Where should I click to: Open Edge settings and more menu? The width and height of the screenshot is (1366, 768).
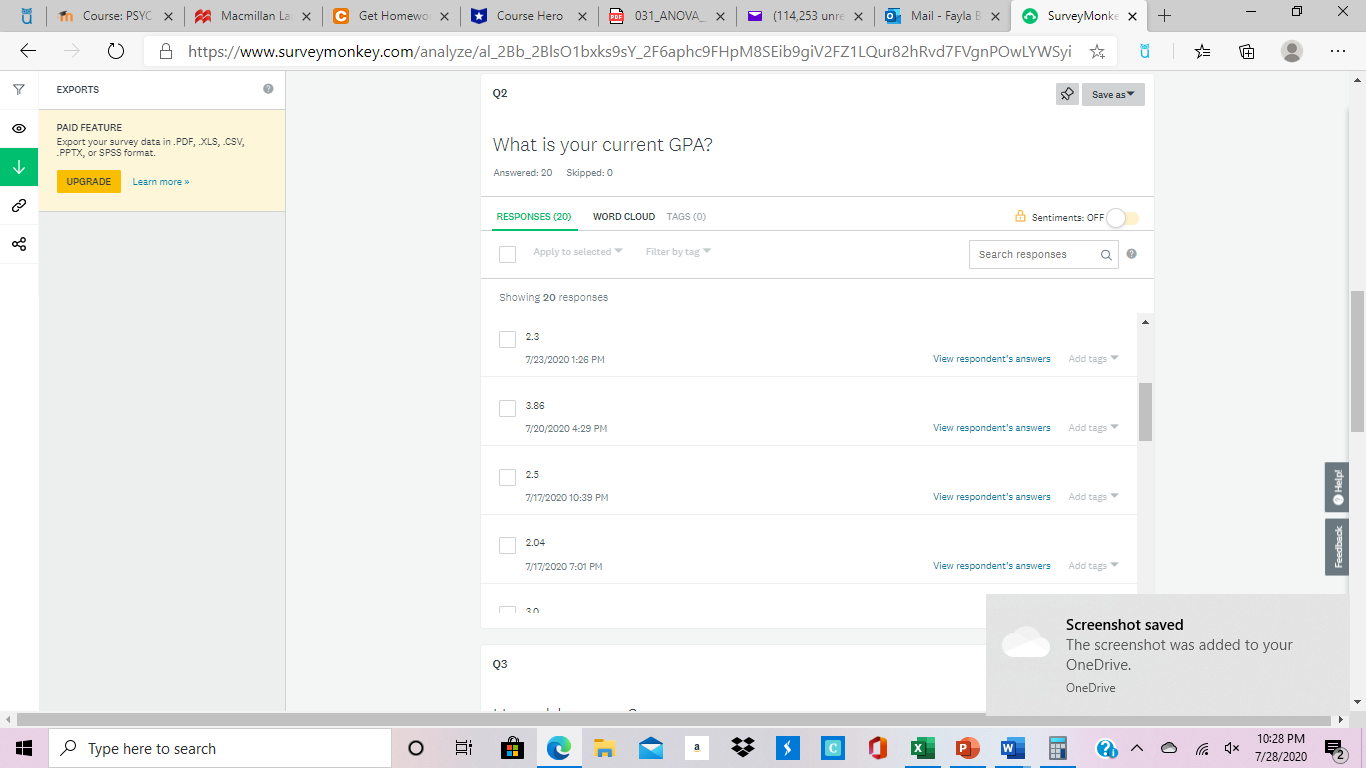(1338, 51)
